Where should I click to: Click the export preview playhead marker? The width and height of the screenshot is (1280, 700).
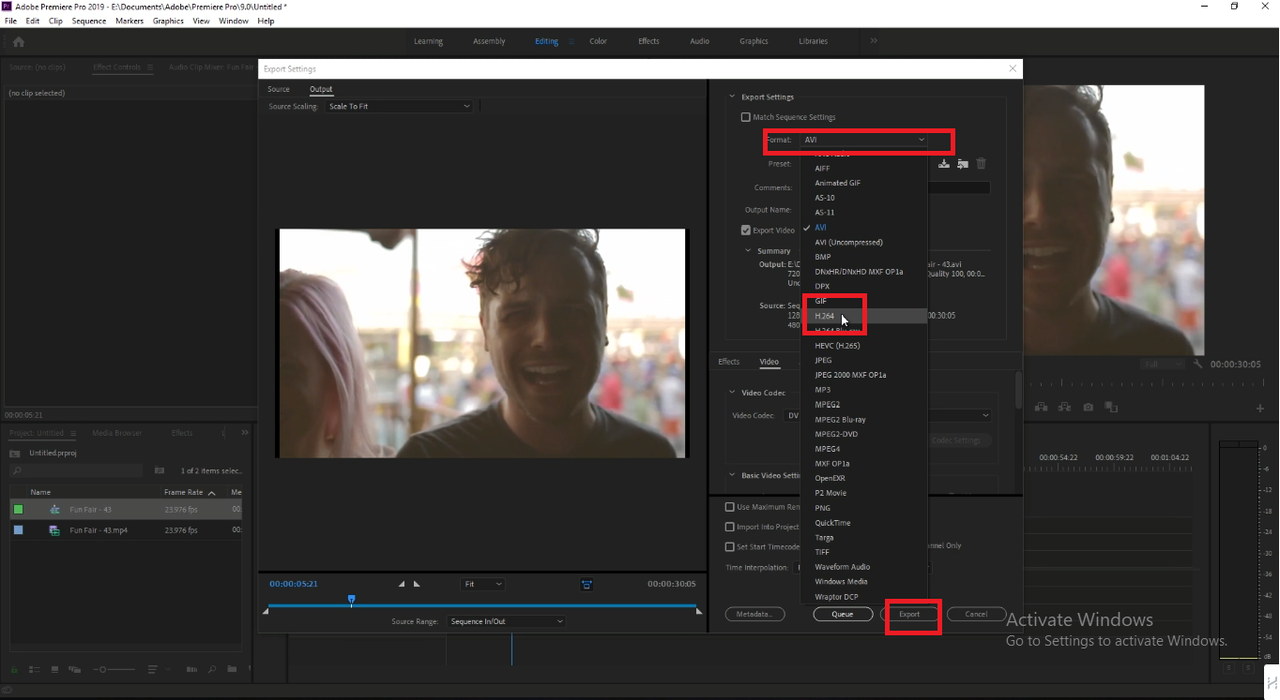[x=351, y=600]
